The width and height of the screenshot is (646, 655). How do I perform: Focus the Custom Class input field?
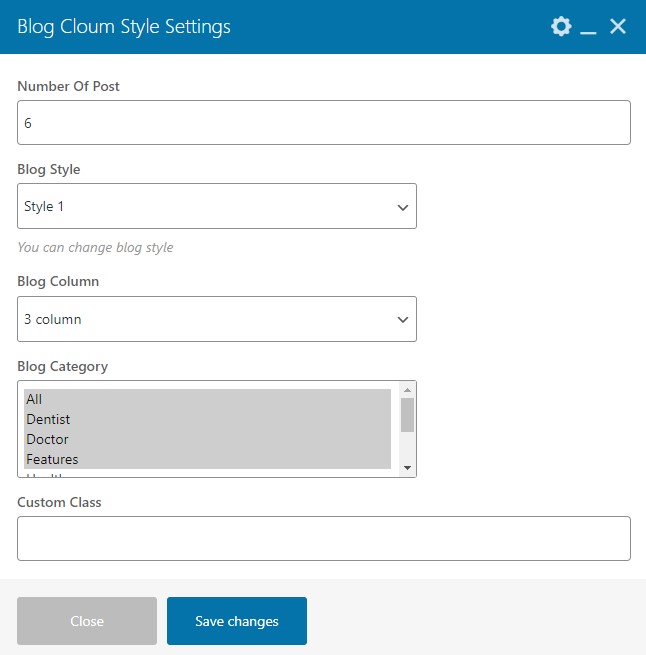click(324, 538)
